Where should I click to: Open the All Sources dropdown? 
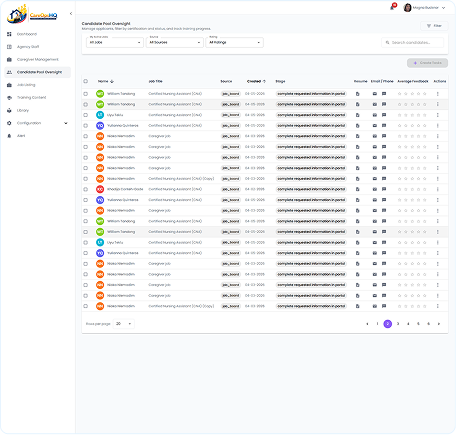(x=175, y=42)
